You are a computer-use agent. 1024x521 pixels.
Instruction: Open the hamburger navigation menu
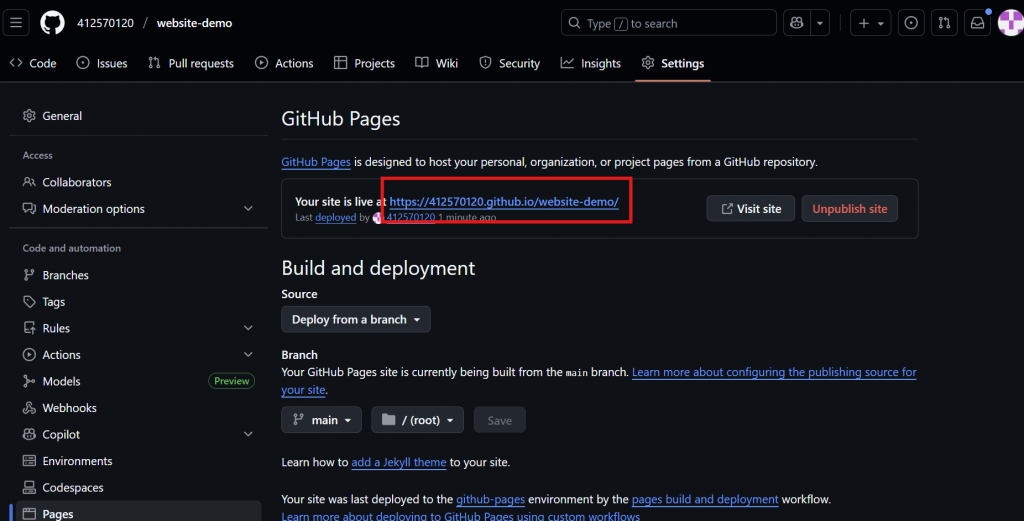pos(16,23)
